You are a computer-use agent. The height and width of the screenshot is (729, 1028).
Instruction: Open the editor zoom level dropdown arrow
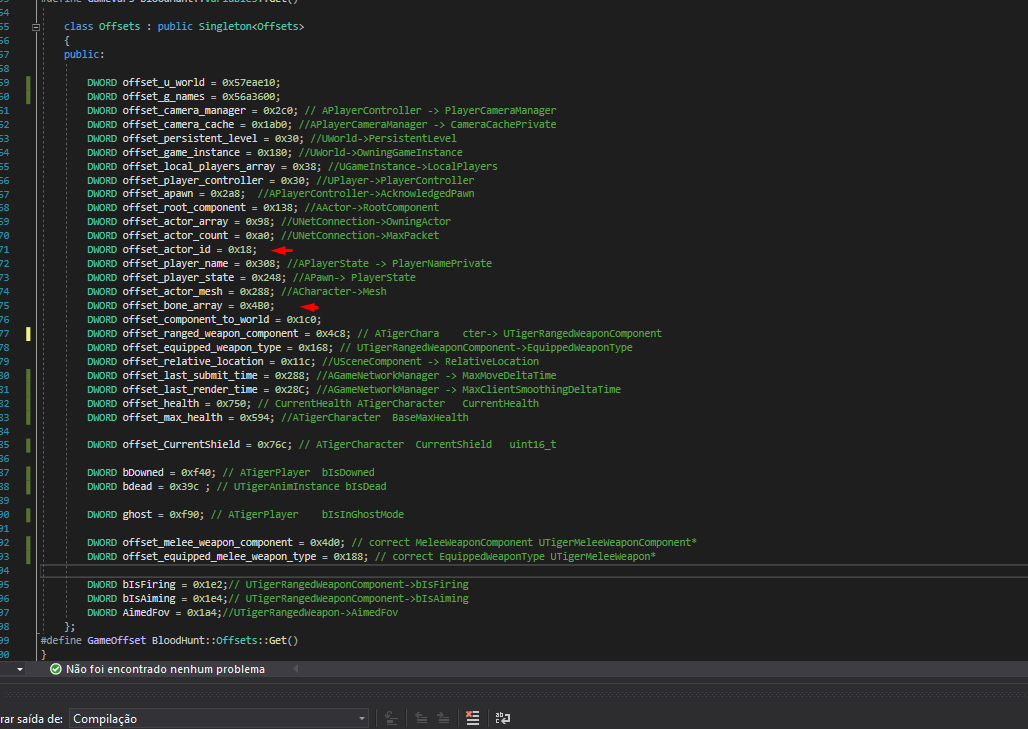[x=20, y=669]
